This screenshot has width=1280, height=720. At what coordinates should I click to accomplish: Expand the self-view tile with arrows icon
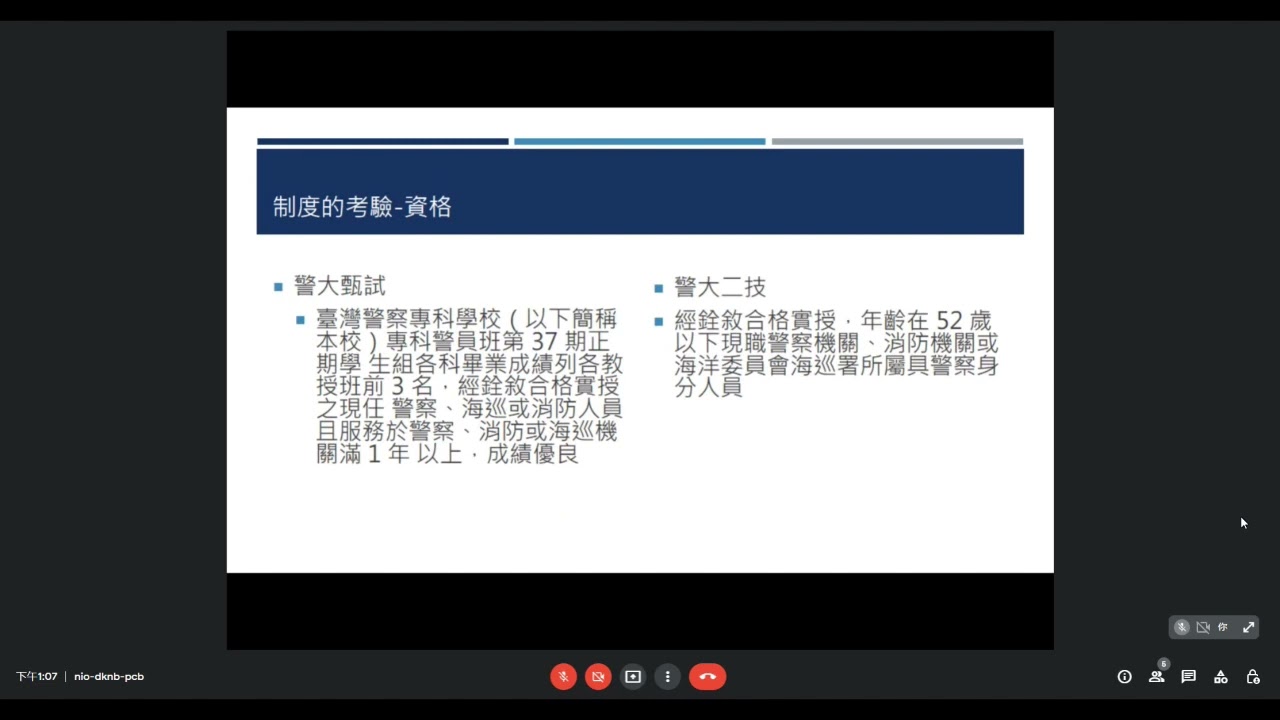coord(1248,627)
